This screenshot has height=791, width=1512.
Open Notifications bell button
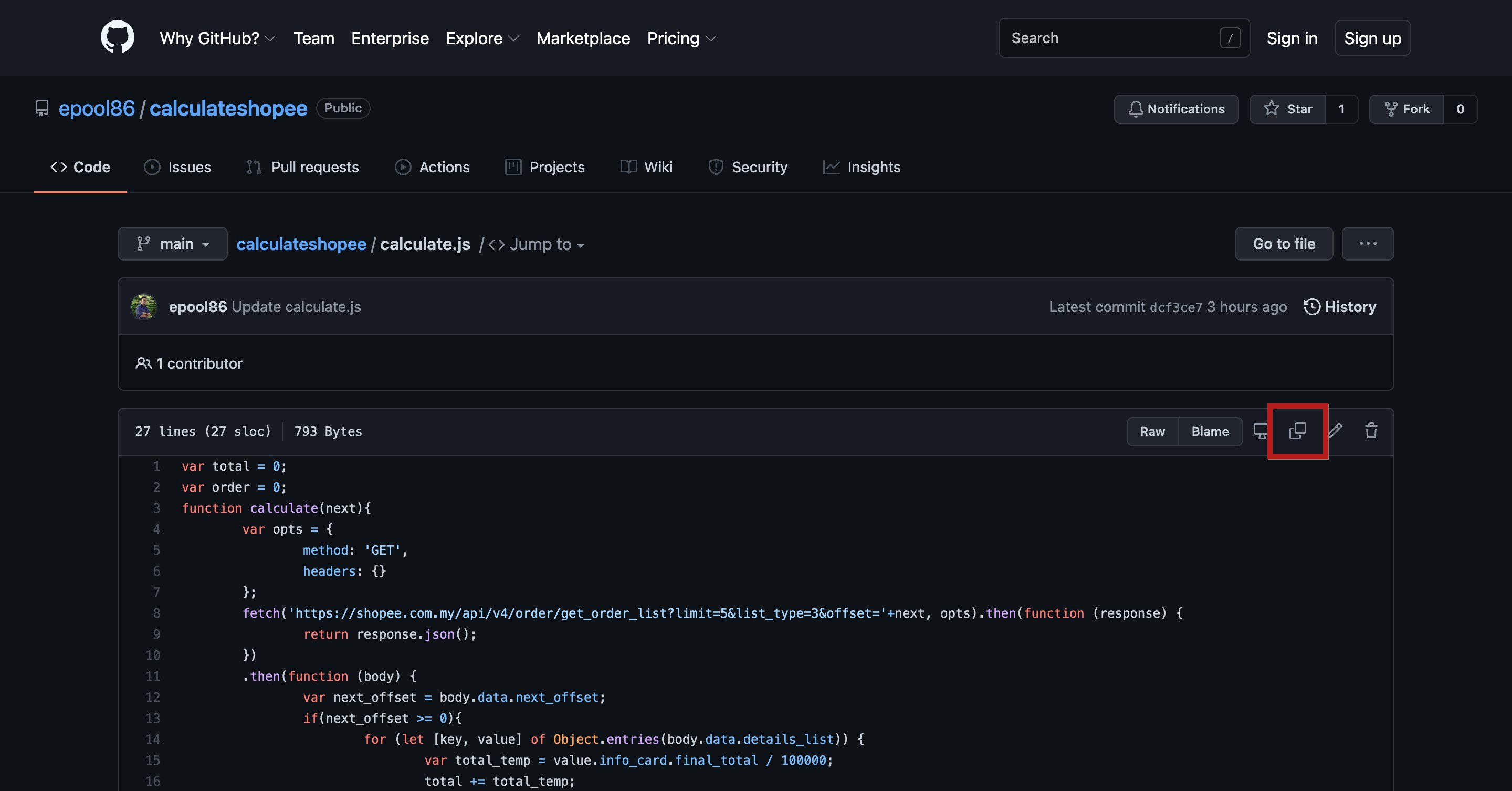[1176, 109]
